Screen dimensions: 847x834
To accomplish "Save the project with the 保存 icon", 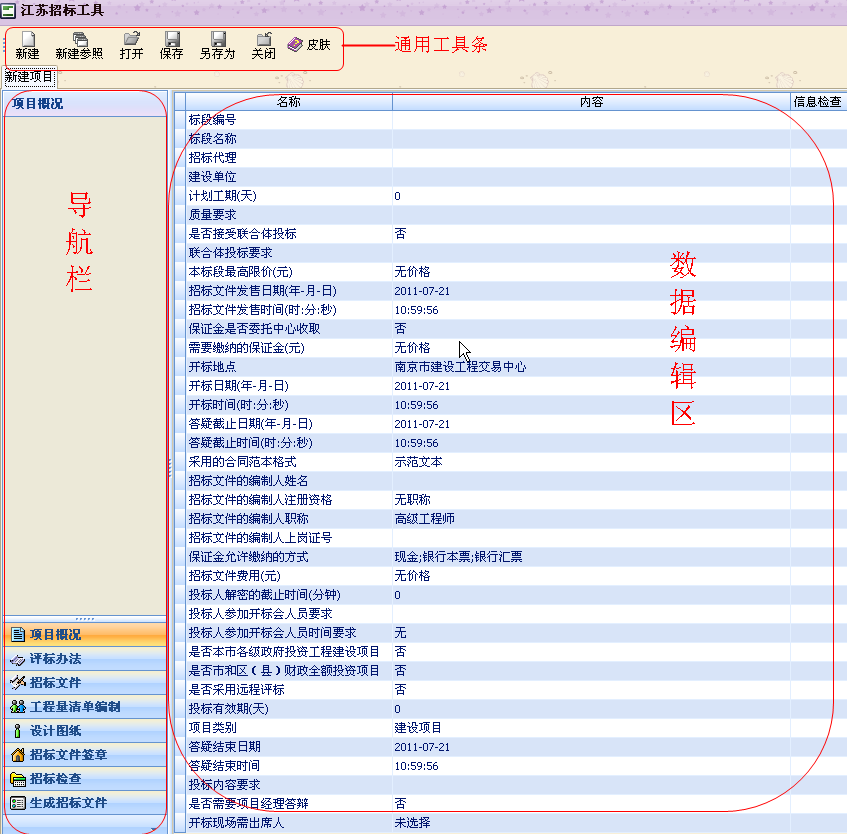I will click(172, 39).
